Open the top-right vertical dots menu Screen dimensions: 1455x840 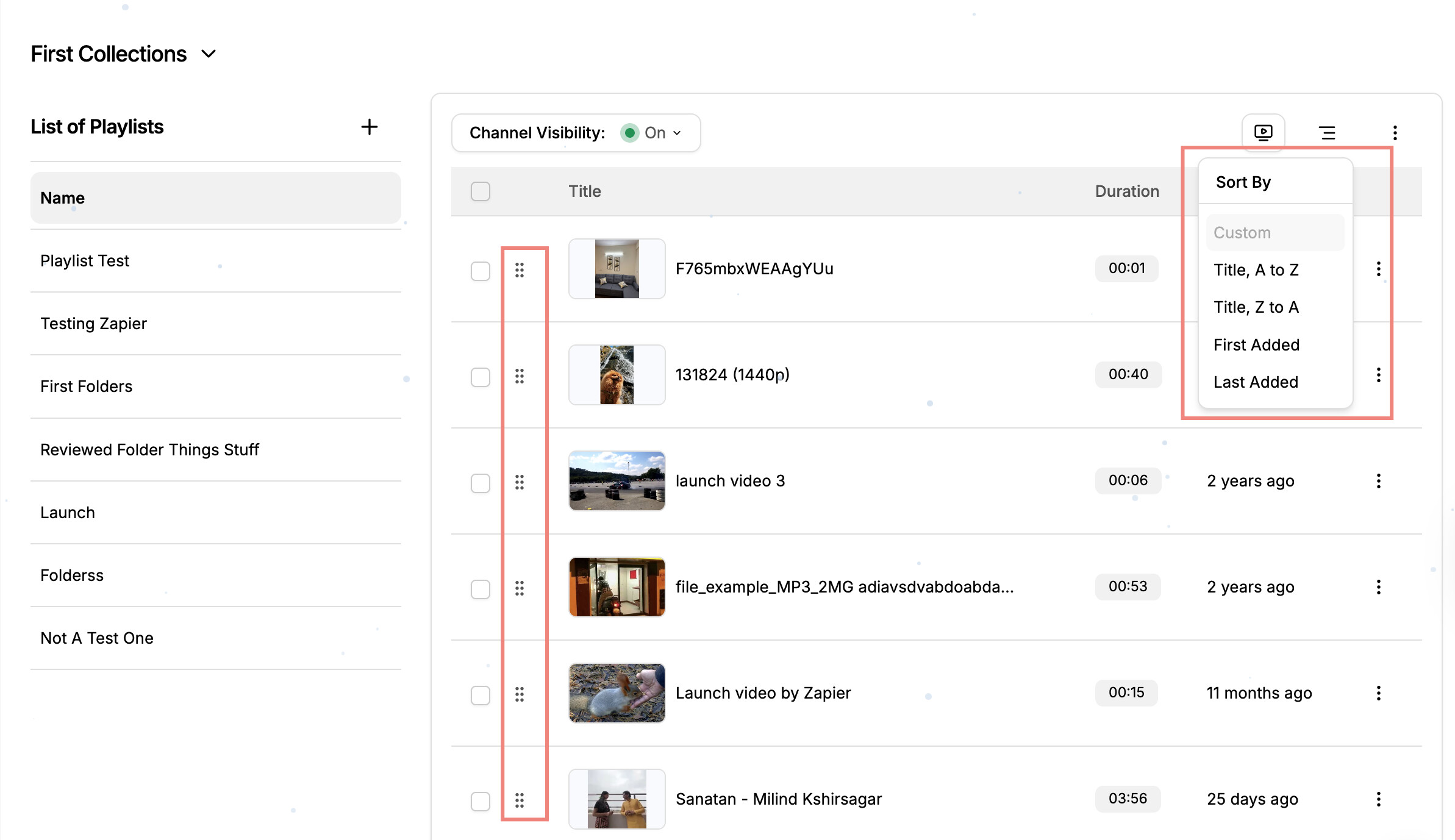pos(1395,132)
